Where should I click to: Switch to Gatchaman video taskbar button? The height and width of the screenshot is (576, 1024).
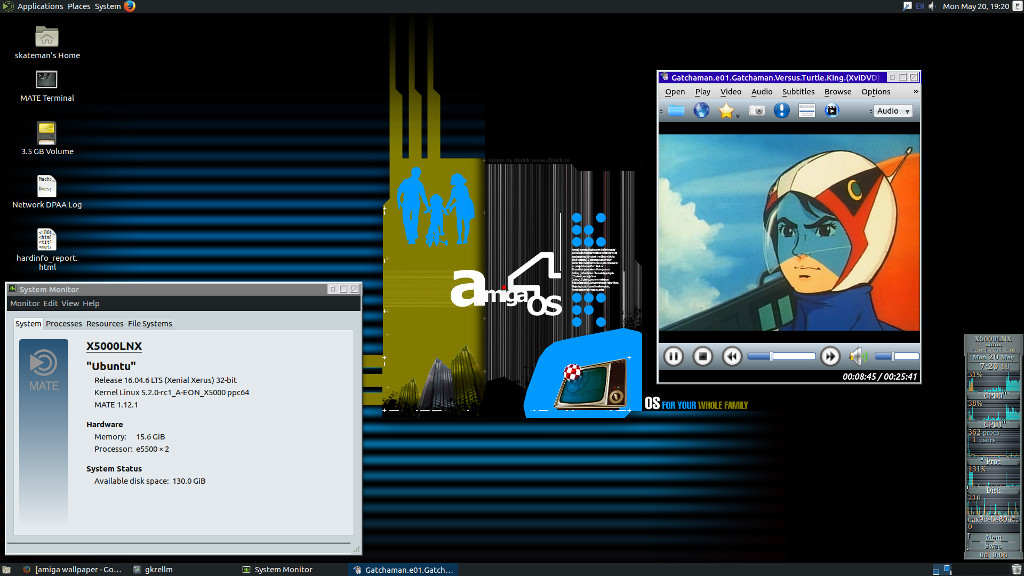pos(402,569)
